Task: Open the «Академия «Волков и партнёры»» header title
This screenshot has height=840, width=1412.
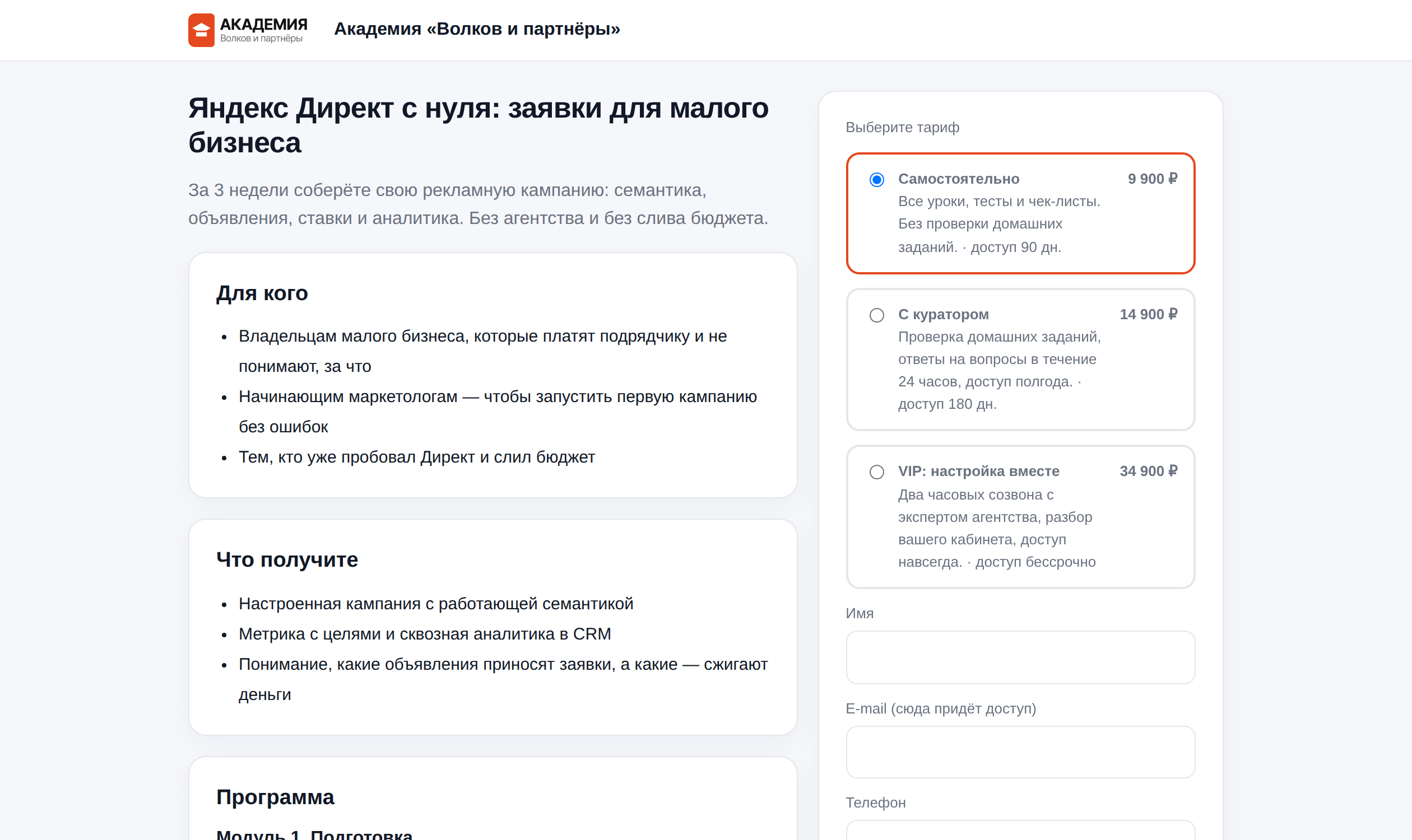Action: coord(477,29)
